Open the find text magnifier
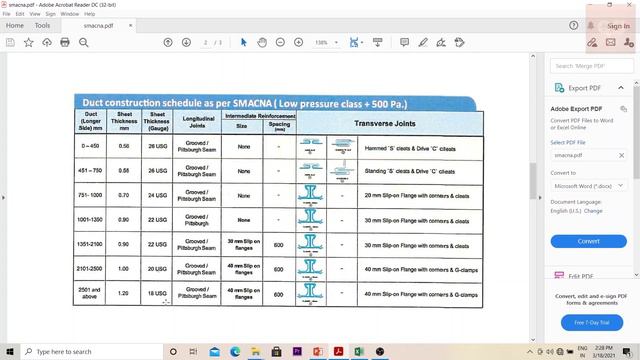640x360 pixels. coord(84,42)
